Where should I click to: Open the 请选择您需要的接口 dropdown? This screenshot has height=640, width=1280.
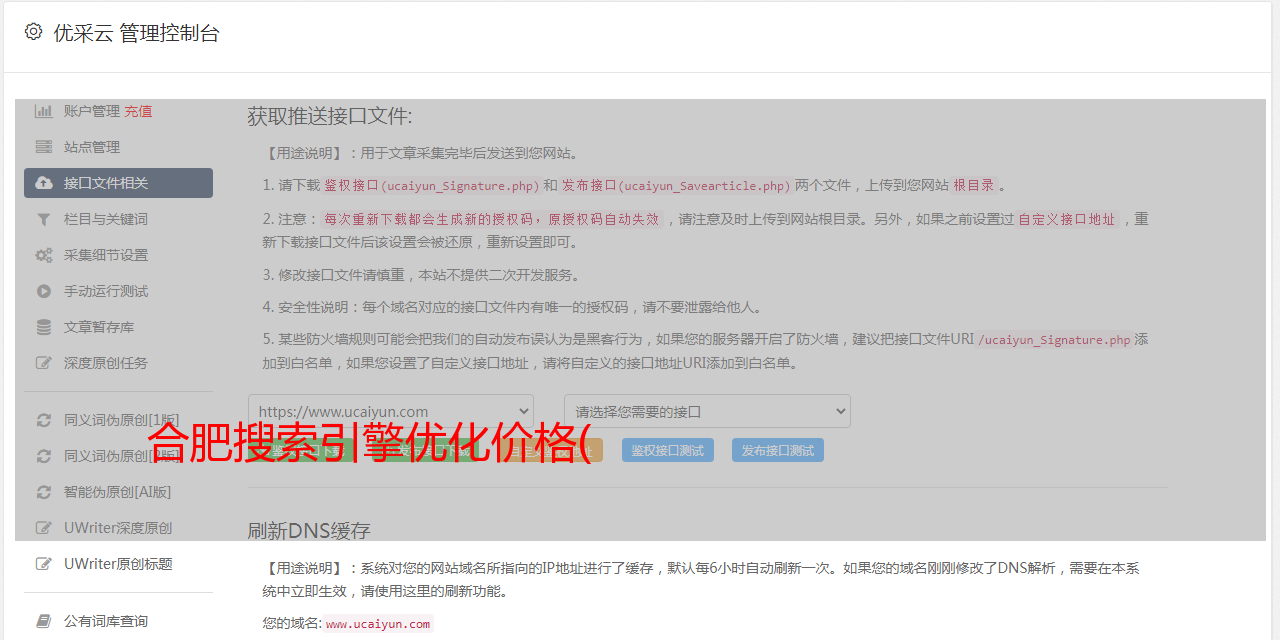pos(707,411)
